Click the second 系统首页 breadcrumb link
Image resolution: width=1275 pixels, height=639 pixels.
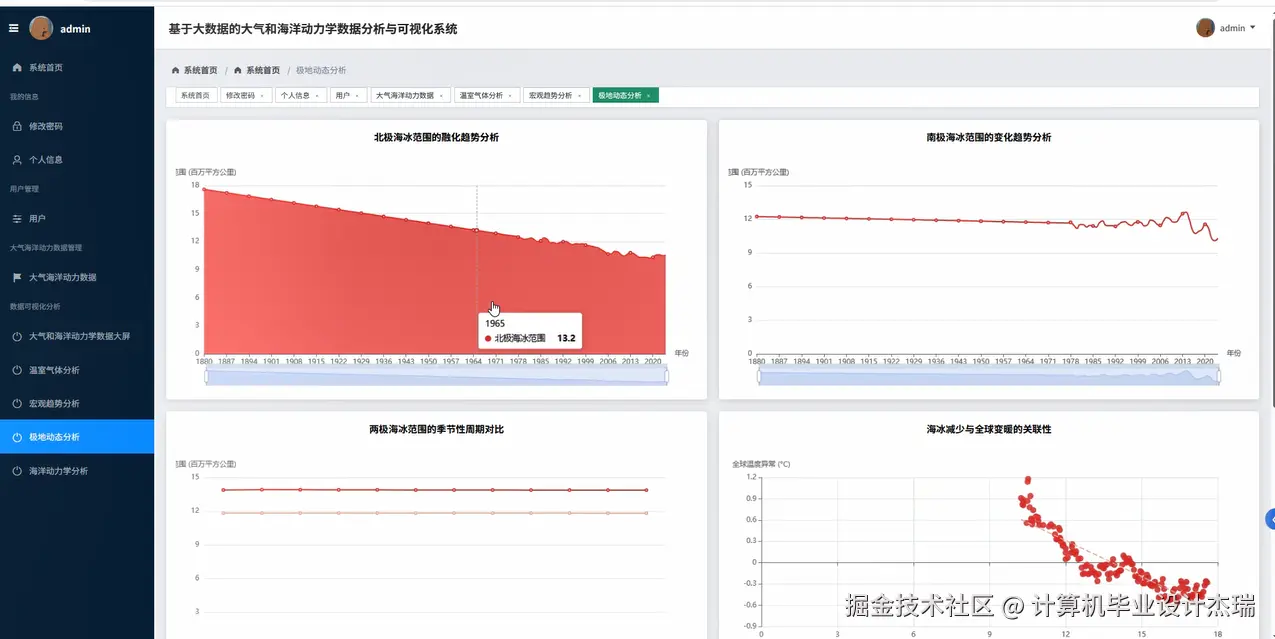tap(263, 70)
